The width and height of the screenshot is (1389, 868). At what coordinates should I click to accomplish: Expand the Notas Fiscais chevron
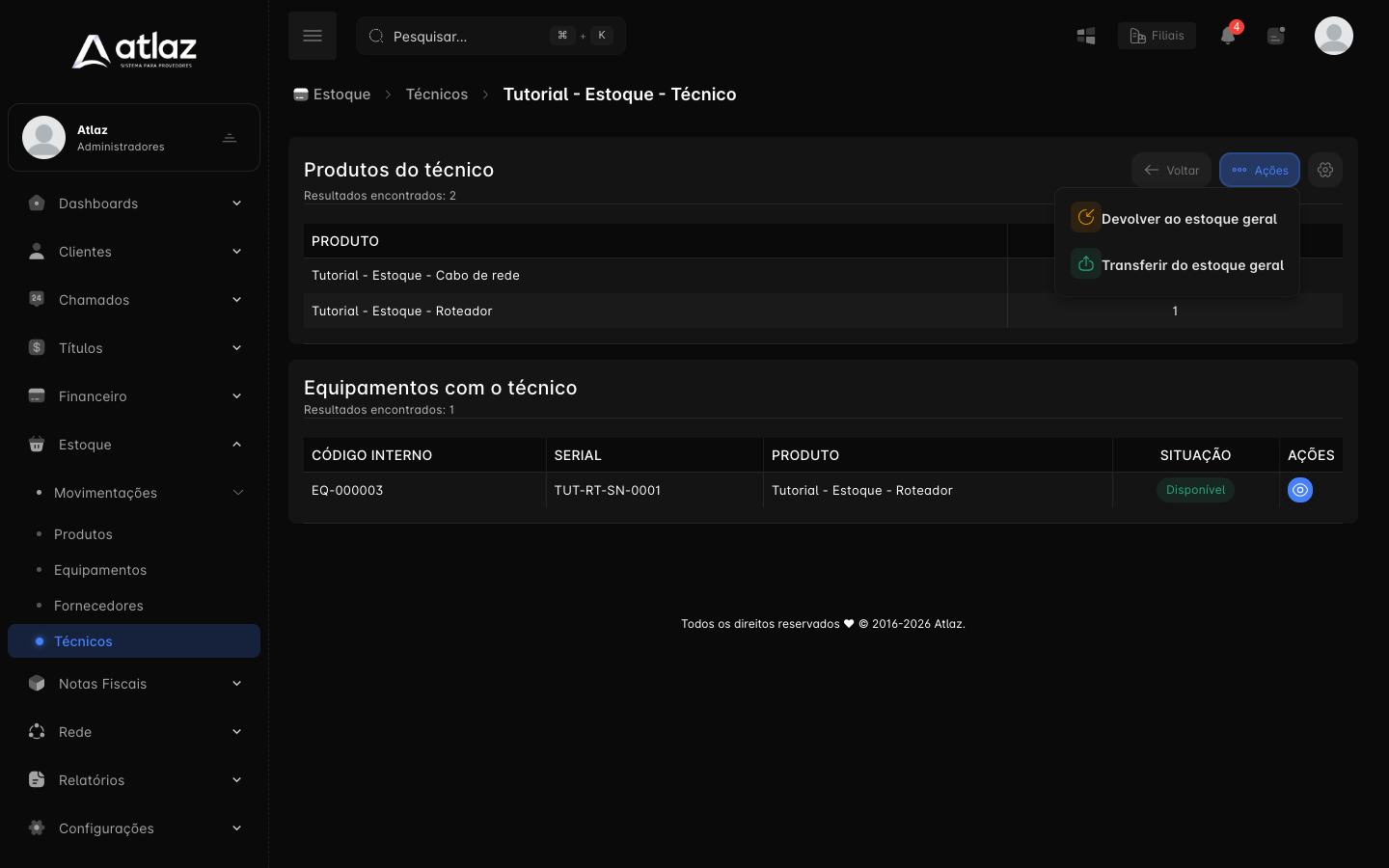pos(236,683)
